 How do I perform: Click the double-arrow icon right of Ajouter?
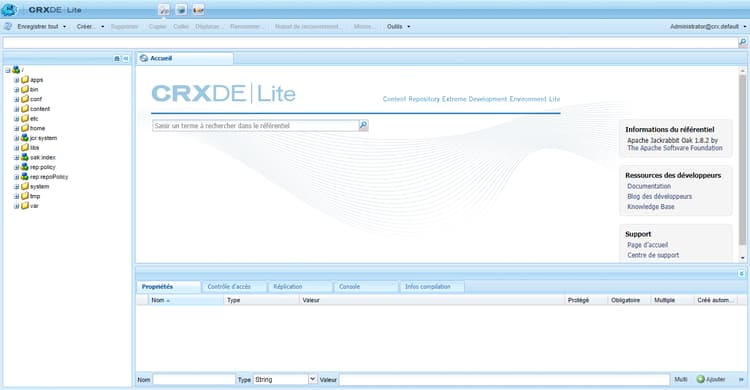[741, 379]
